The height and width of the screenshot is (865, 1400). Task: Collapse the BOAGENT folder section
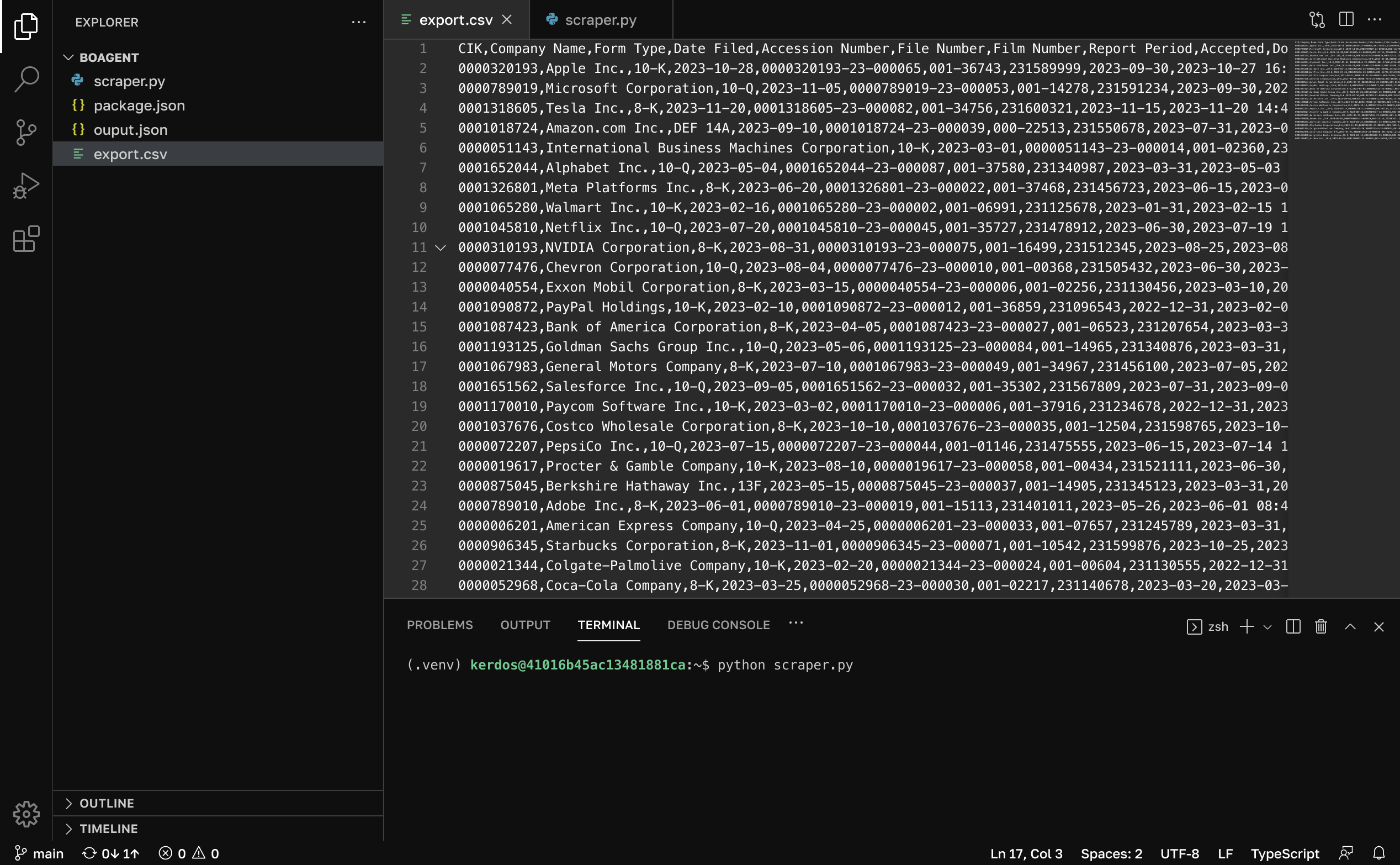(68, 57)
